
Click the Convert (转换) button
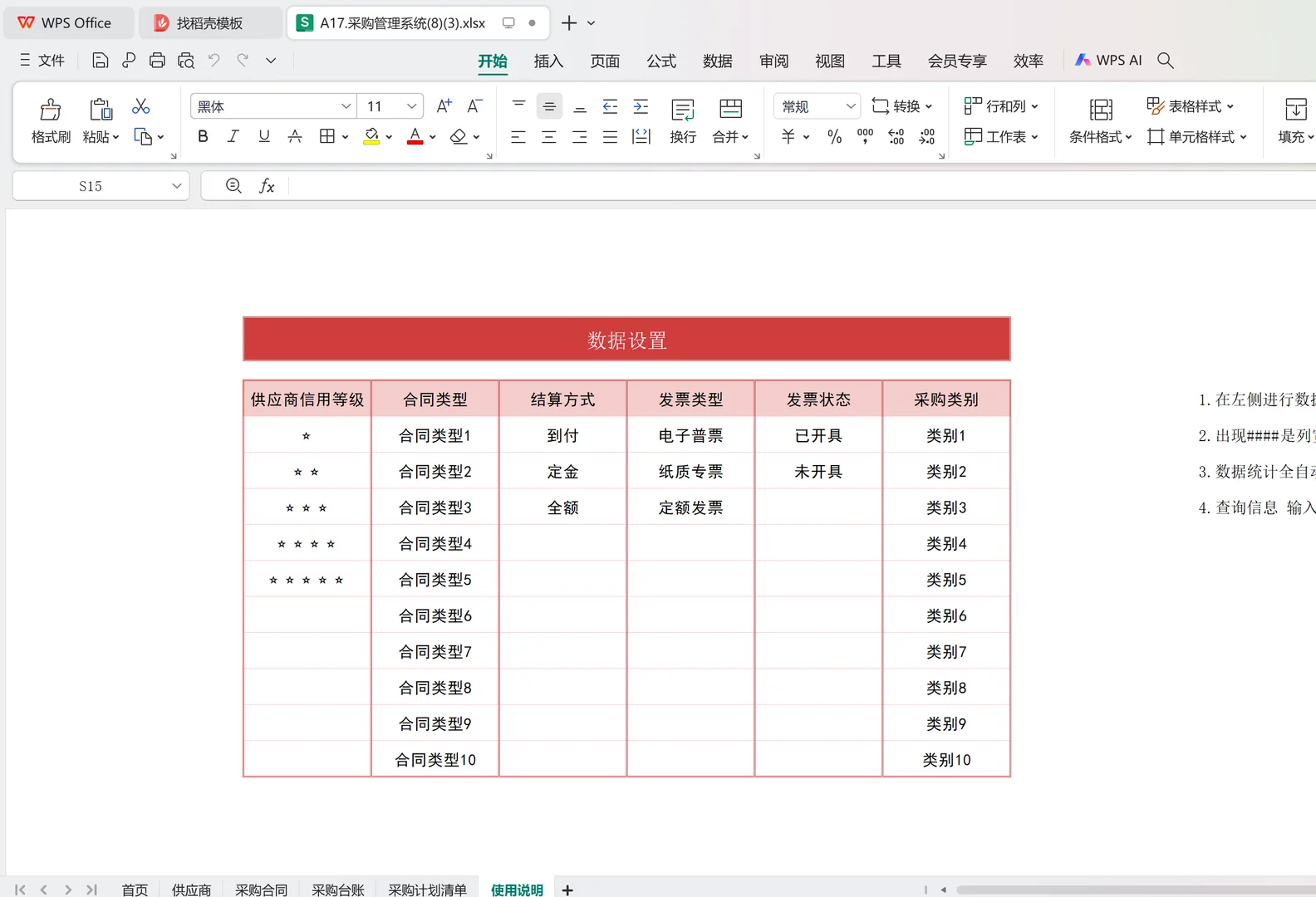(x=902, y=106)
